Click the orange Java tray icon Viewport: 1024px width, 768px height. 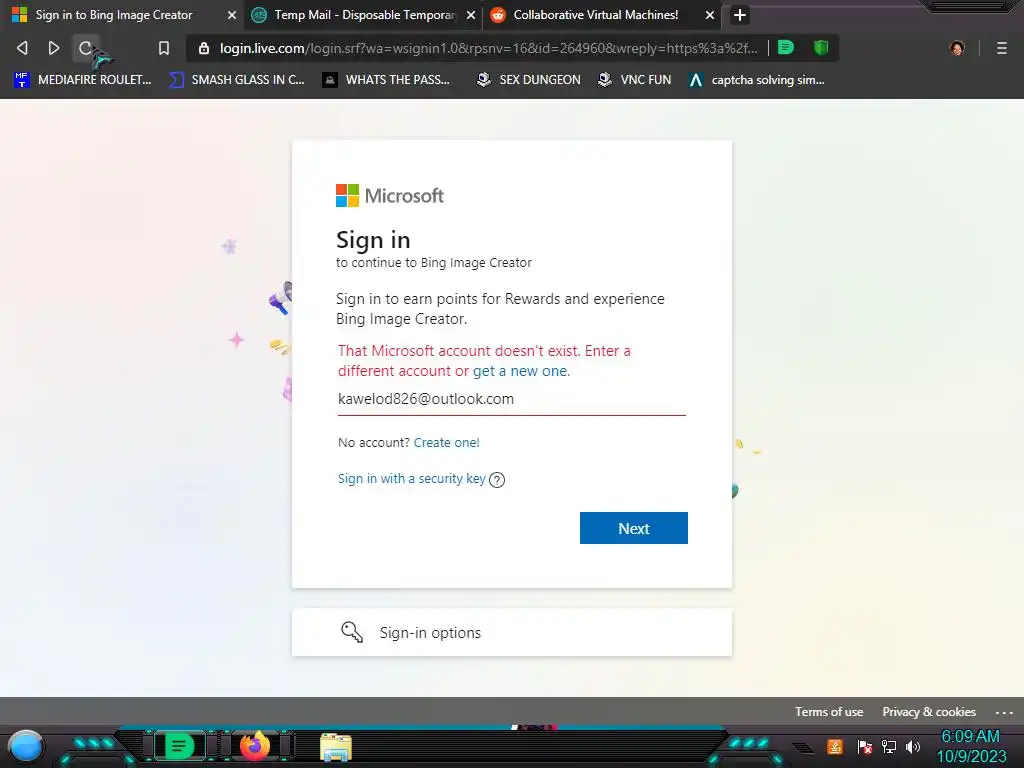point(835,746)
